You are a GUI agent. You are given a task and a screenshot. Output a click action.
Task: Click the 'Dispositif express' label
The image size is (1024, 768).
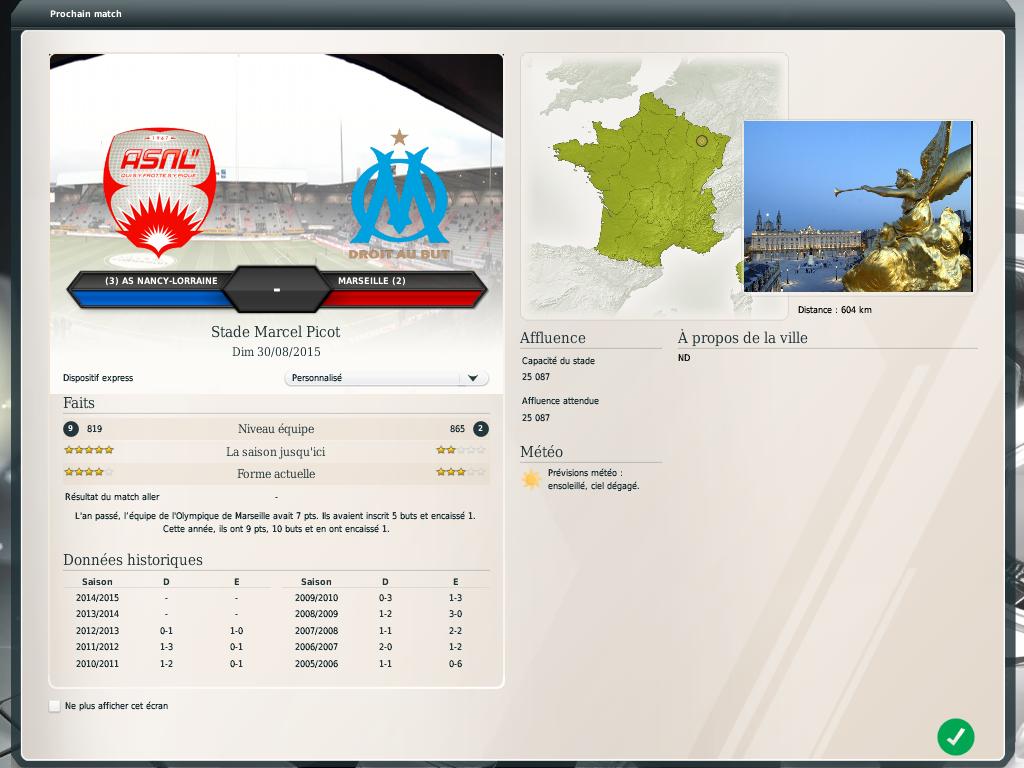coord(98,378)
